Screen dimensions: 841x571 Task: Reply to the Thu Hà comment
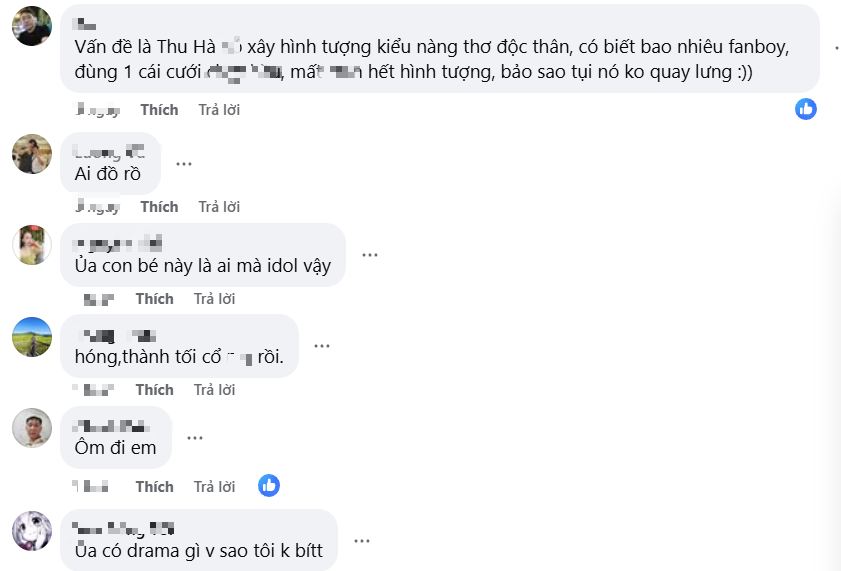point(219,109)
